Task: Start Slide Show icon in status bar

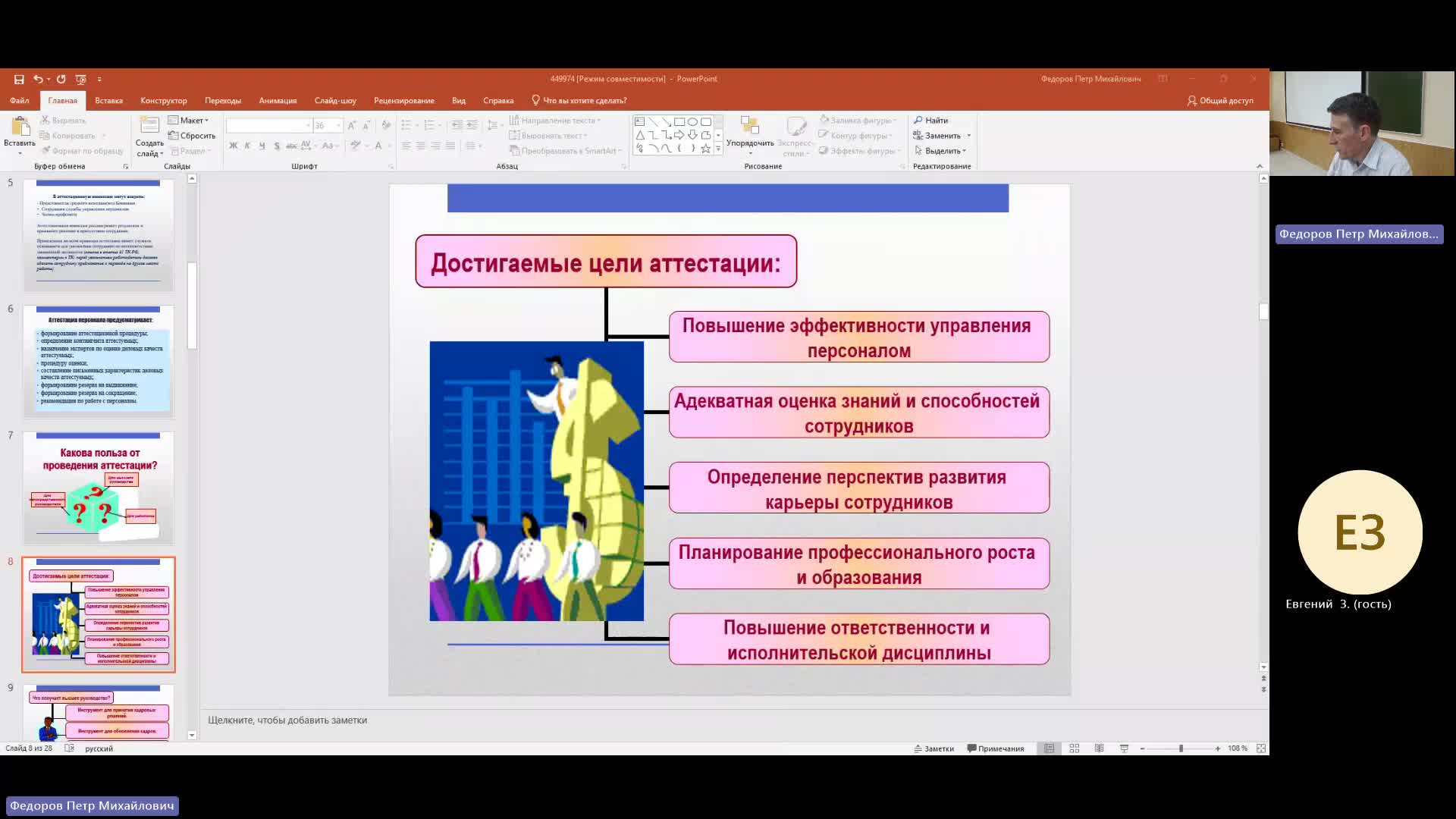Action: pyautogui.click(x=1125, y=748)
